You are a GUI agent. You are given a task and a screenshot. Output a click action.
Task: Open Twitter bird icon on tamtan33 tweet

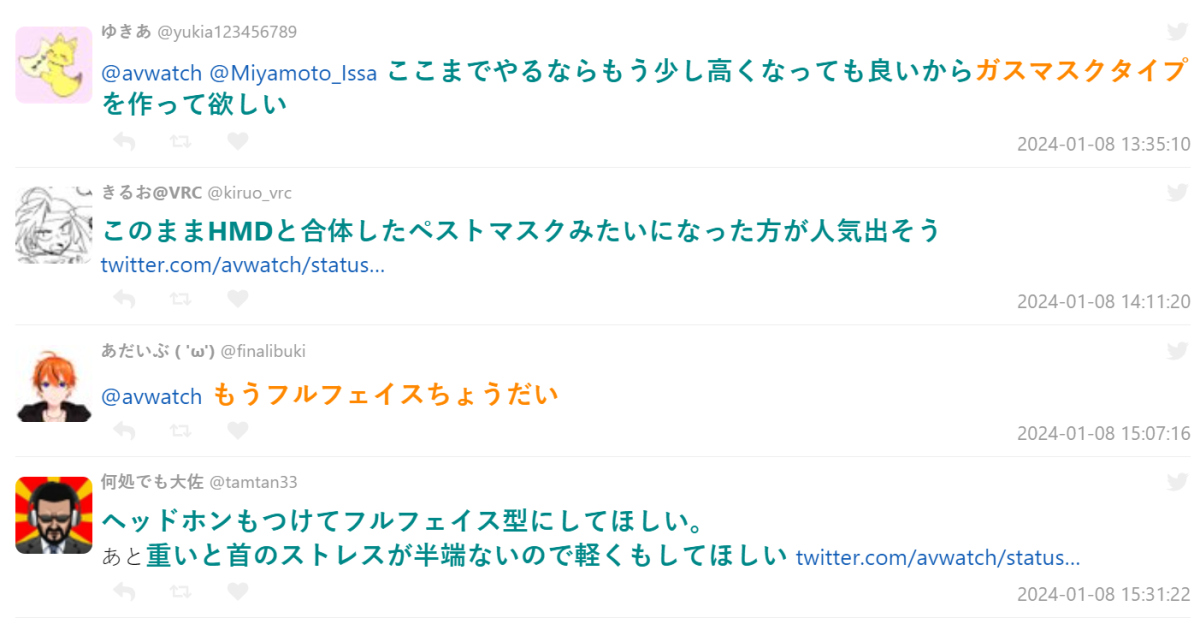point(1178,482)
